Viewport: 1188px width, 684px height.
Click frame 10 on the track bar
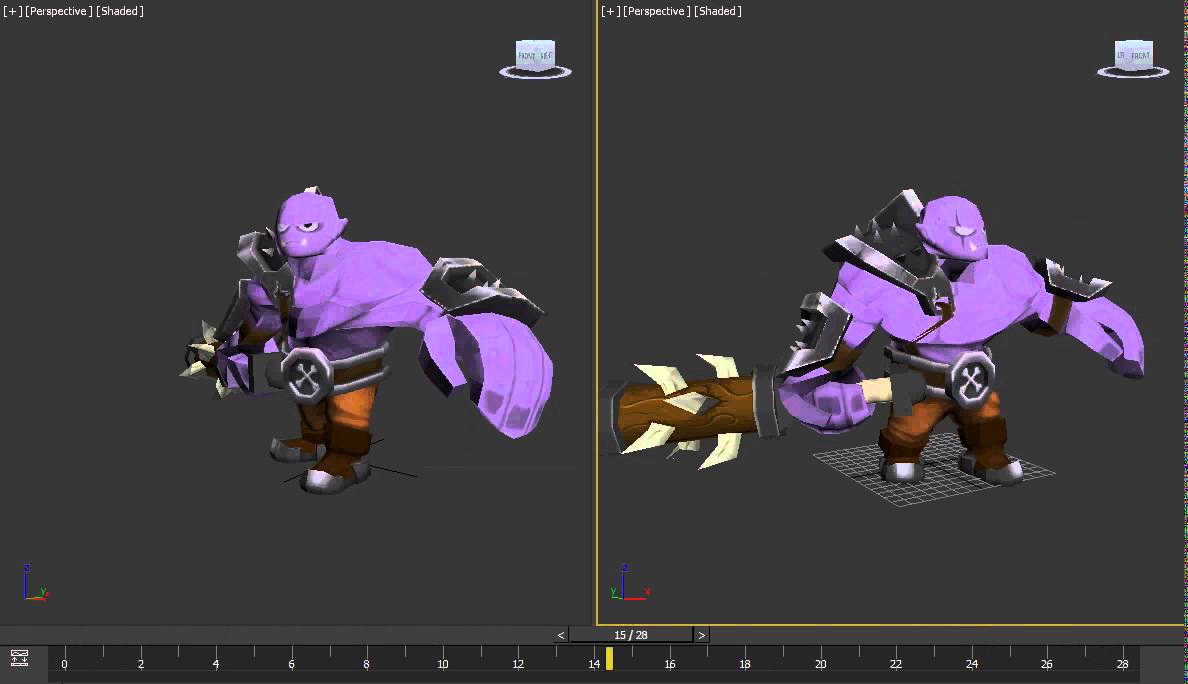442,664
